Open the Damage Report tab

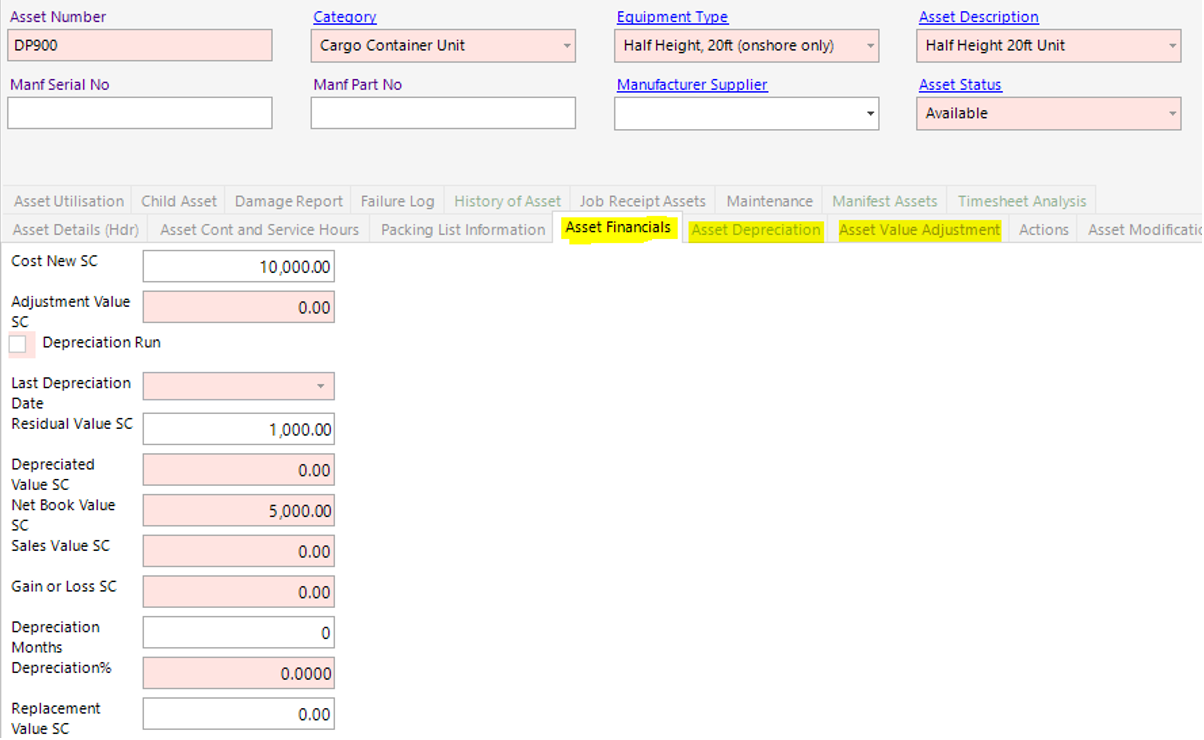tap(288, 200)
